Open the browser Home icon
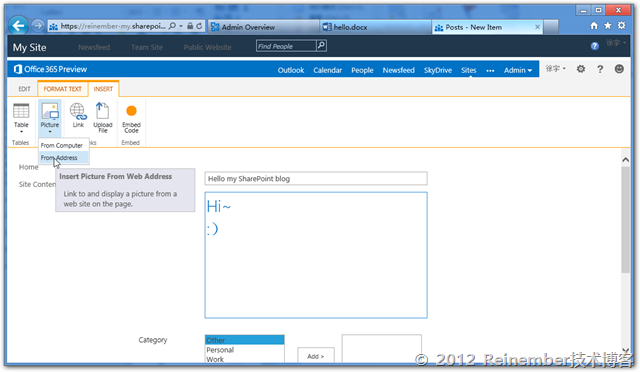The height and width of the screenshot is (372, 640). pyautogui.click(x=594, y=26)
